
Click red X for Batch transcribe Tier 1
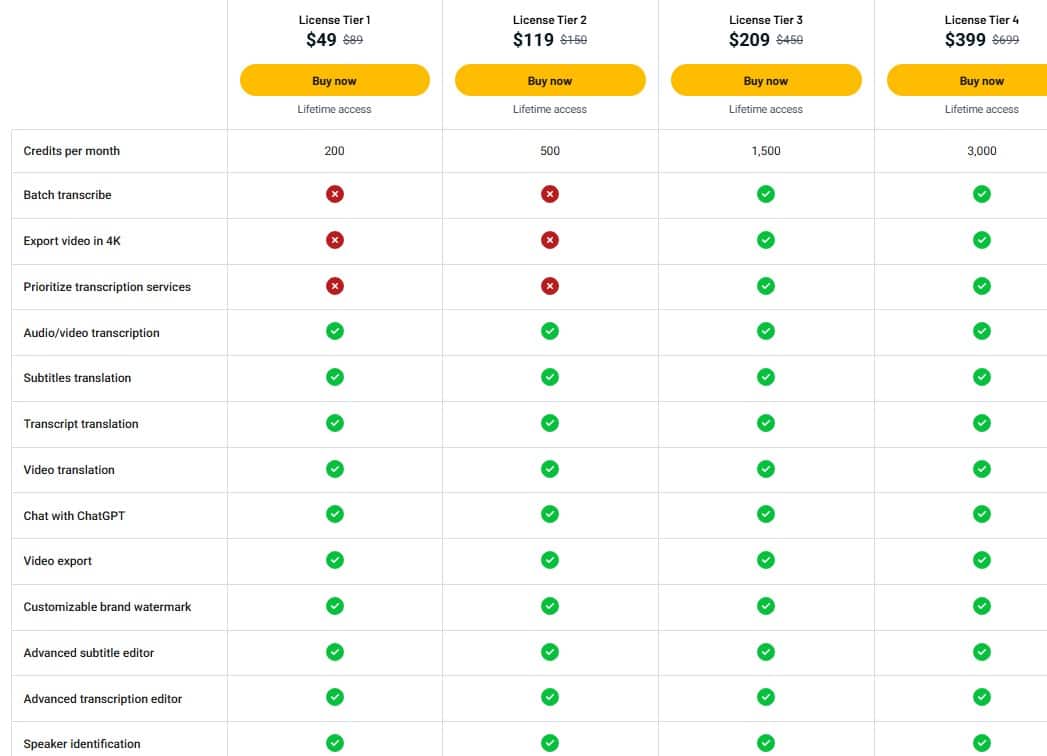(335, 194)
